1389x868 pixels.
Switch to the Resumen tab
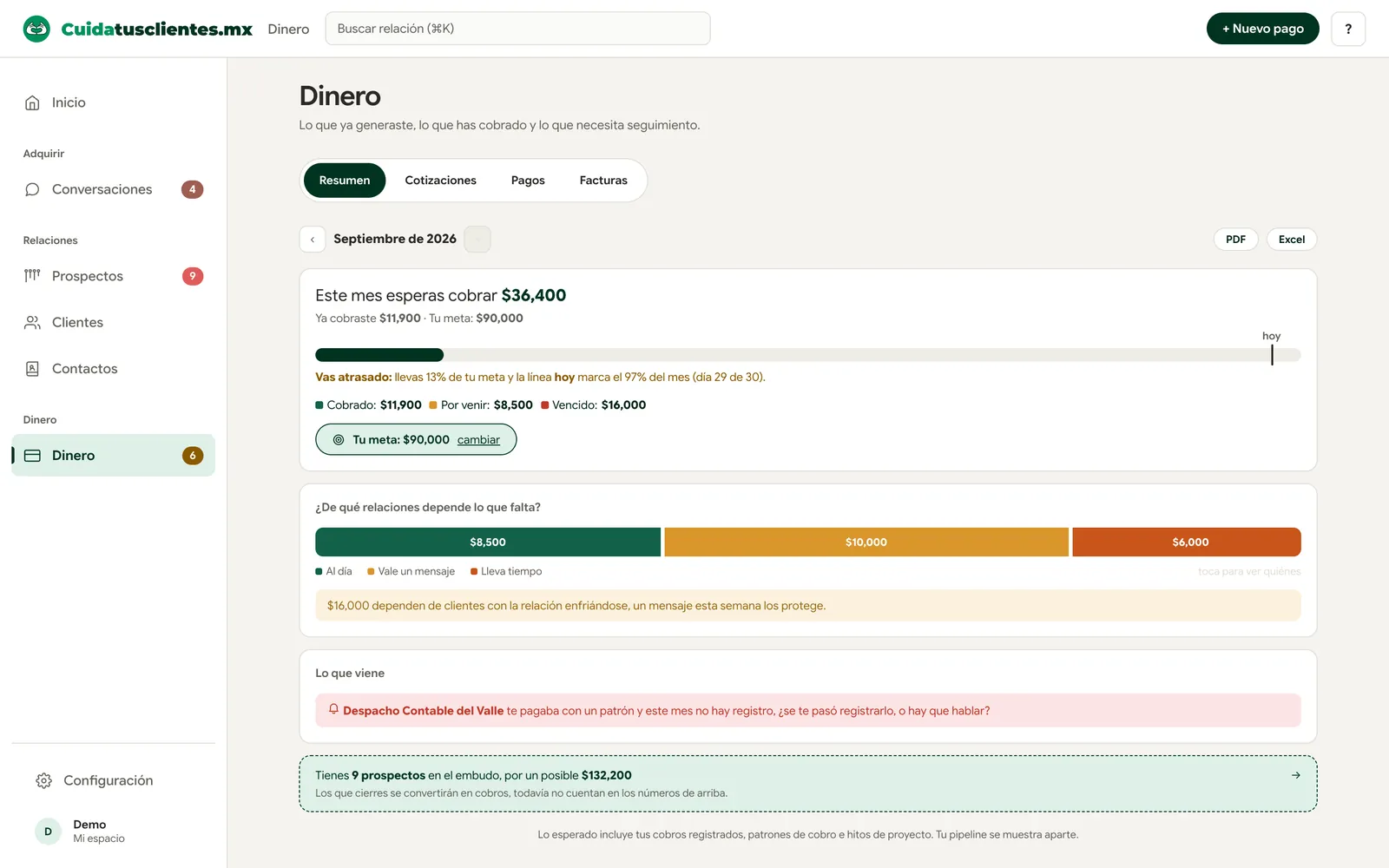tap(345, 181)
